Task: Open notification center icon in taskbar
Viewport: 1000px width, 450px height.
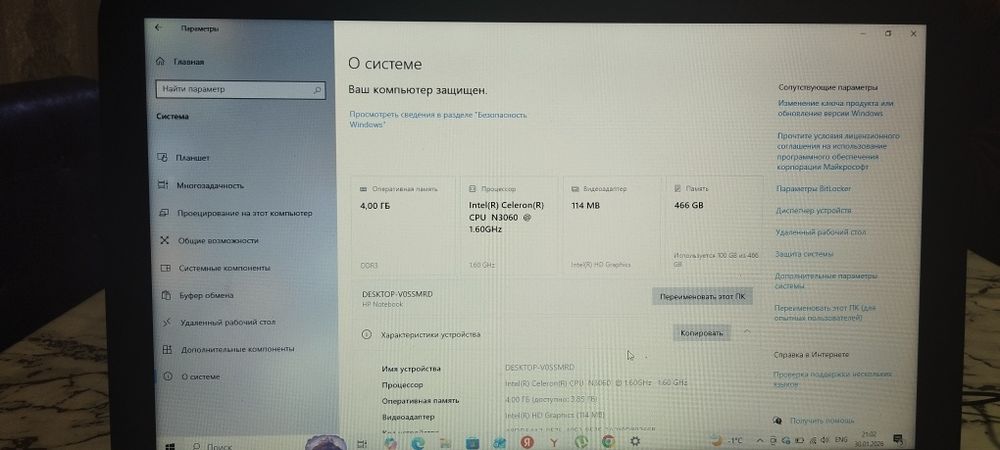Action: coord(898,439)
